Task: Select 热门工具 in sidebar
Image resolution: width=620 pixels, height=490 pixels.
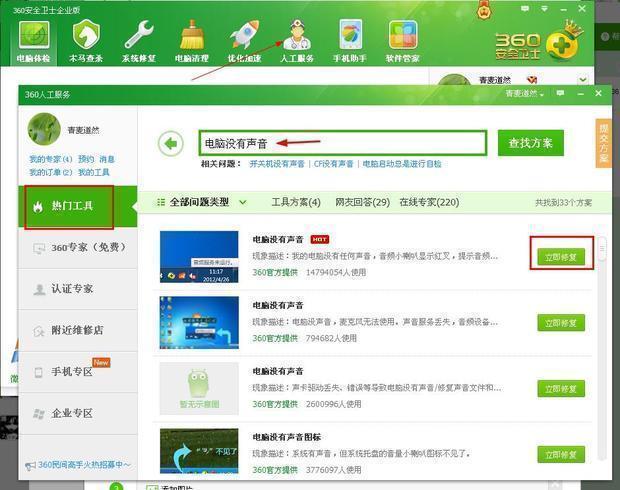Action: coord(78,206)
